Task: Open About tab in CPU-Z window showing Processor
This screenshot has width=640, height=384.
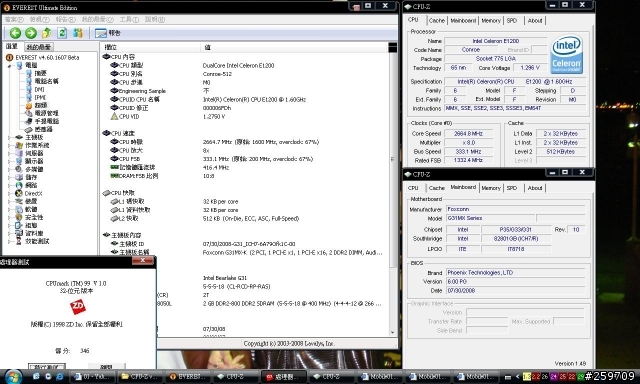Action: pos(535,20)
